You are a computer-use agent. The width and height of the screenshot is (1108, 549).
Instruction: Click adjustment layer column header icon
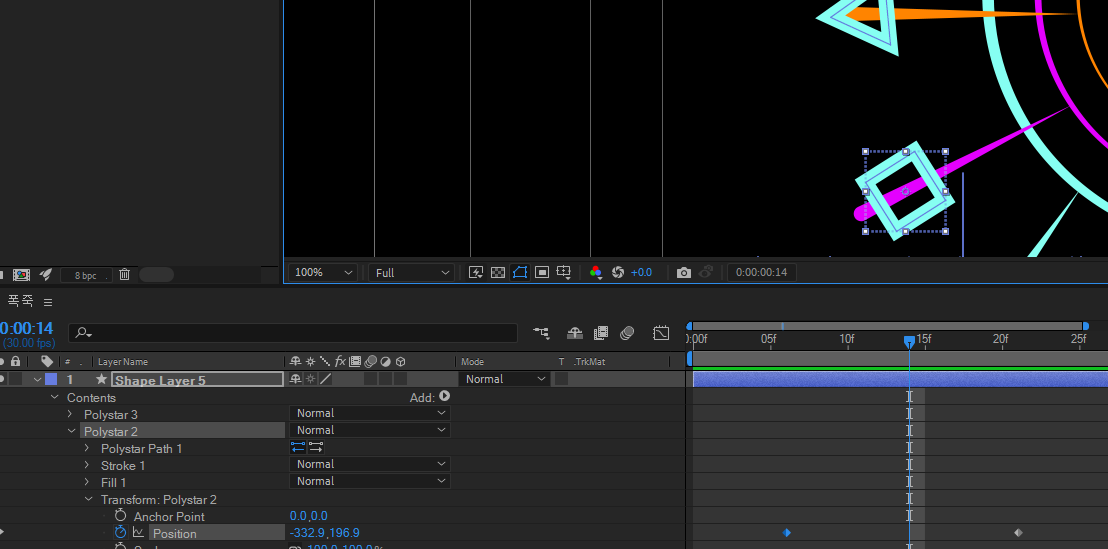385,362
